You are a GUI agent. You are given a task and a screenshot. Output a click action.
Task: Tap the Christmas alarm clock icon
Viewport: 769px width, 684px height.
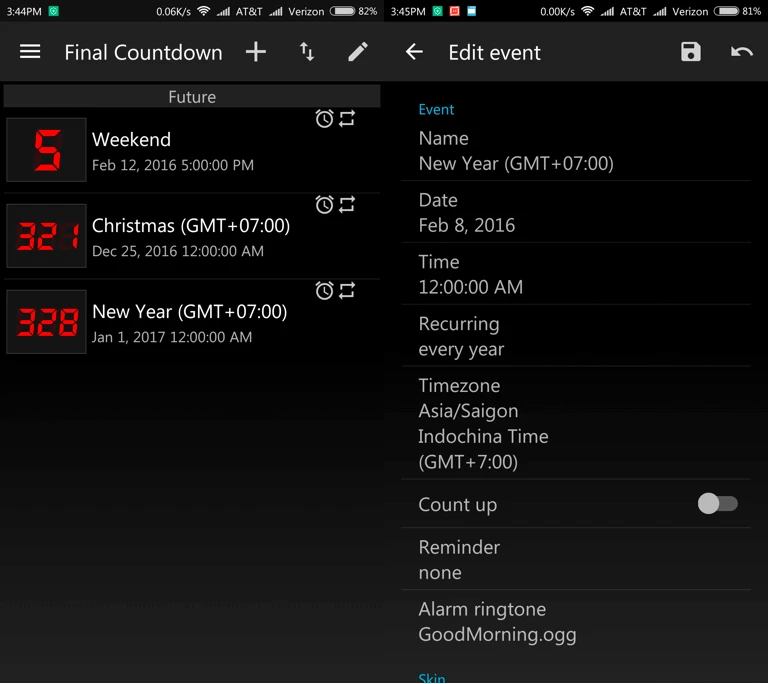(324, 204)
